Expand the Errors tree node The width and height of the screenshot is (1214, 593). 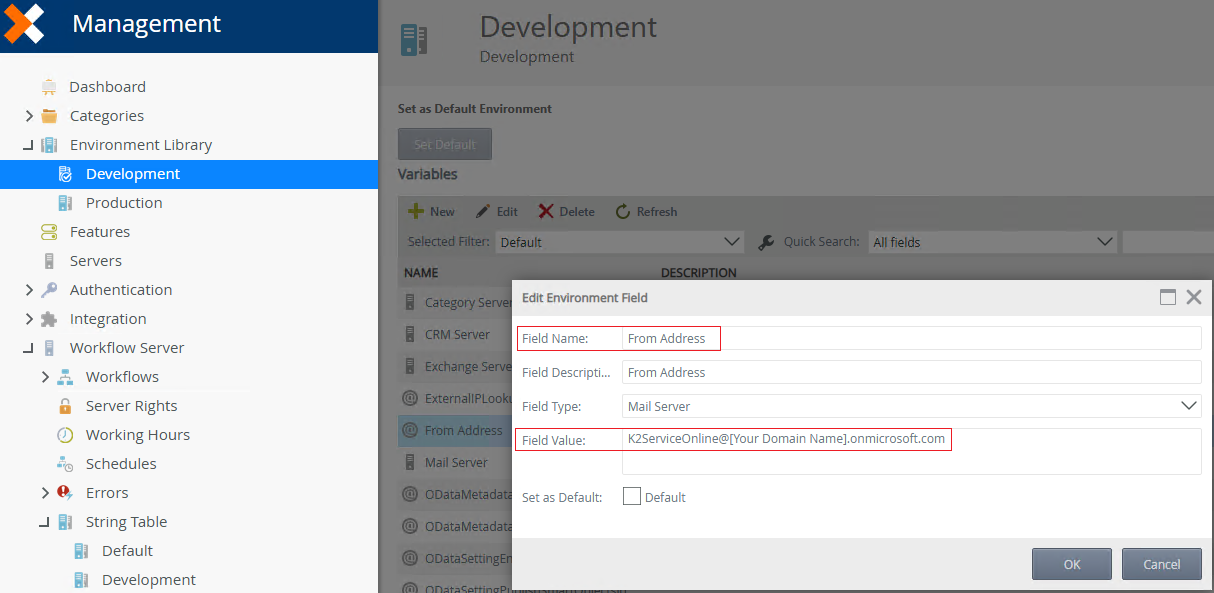(x=45, y=493)
